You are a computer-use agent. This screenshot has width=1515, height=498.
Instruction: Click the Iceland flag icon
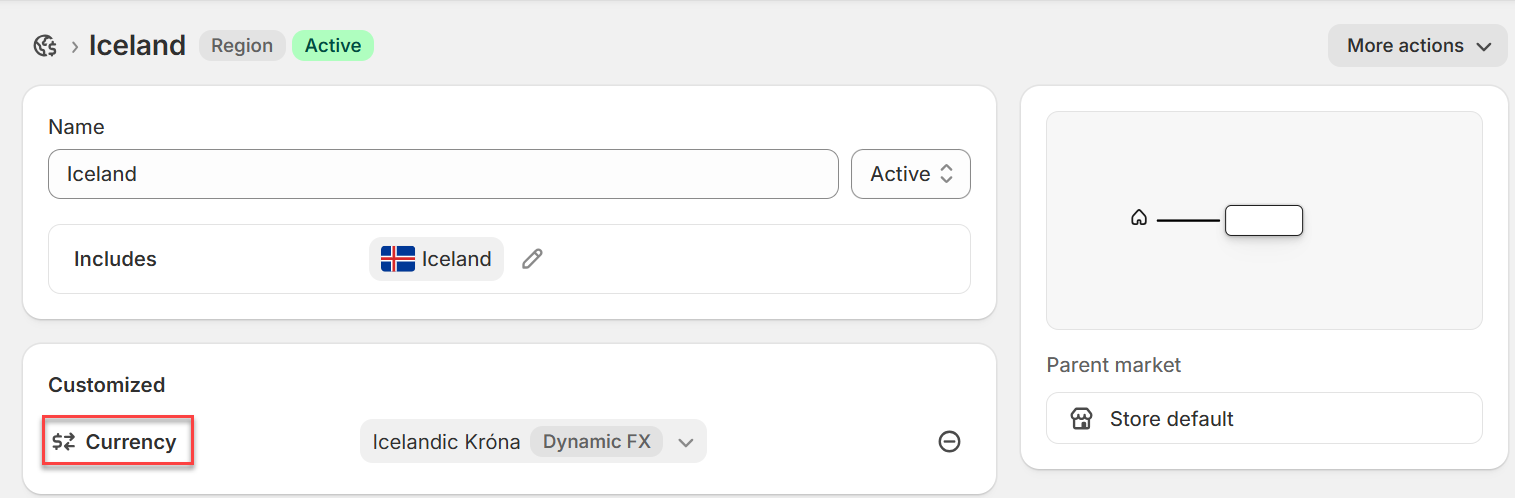(398, 259)
